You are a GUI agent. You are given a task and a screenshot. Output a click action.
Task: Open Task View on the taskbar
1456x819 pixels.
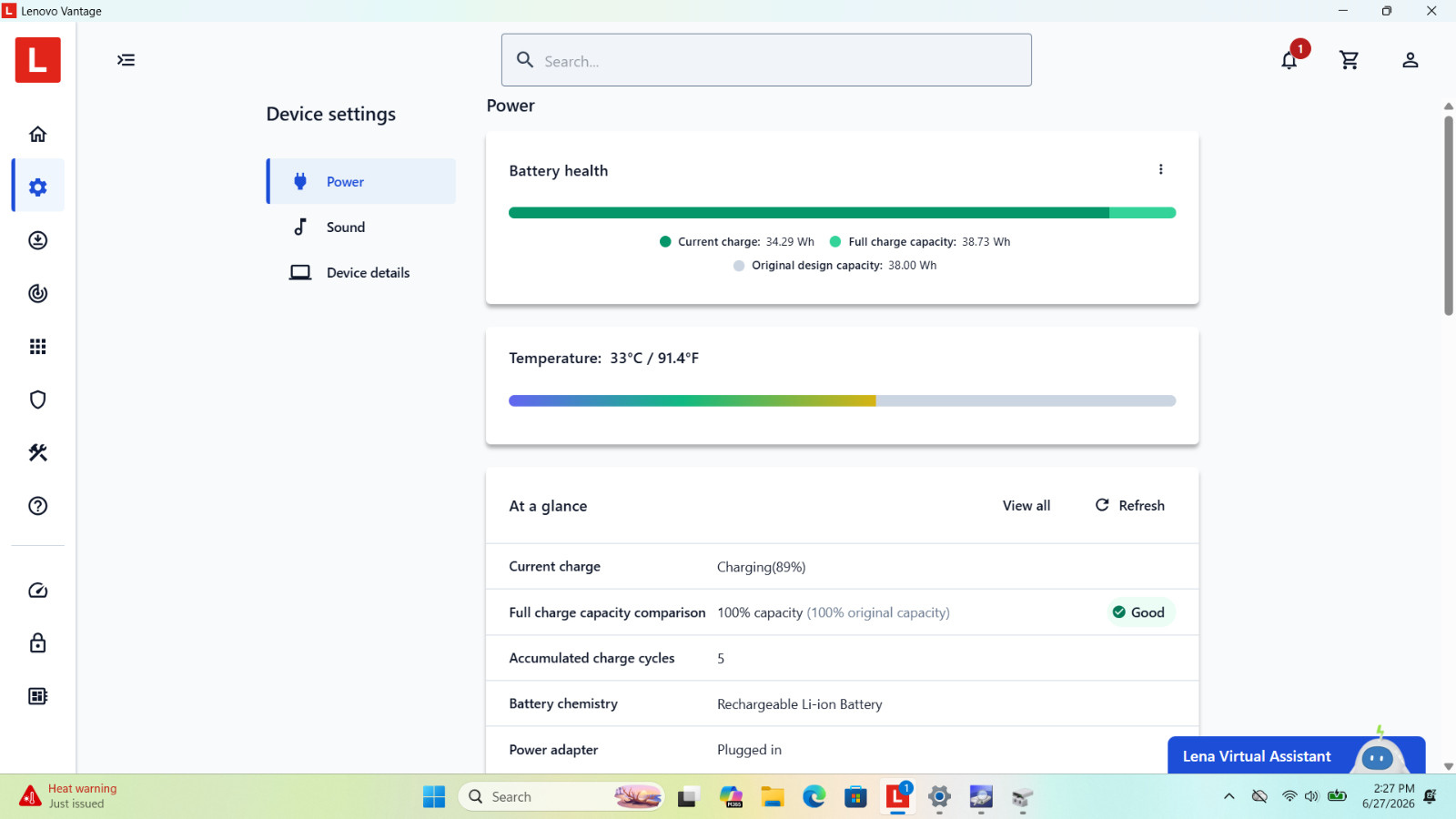point(687,797)
